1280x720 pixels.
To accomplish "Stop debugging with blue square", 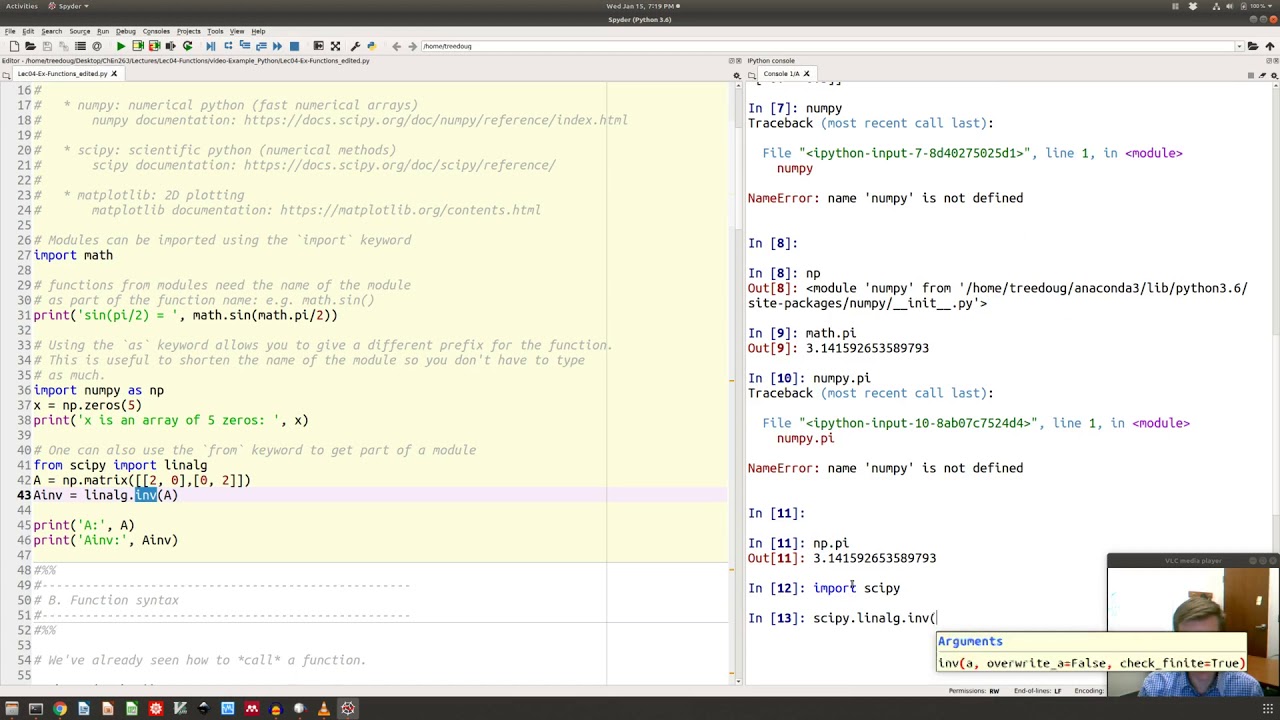I will (294, 46).
